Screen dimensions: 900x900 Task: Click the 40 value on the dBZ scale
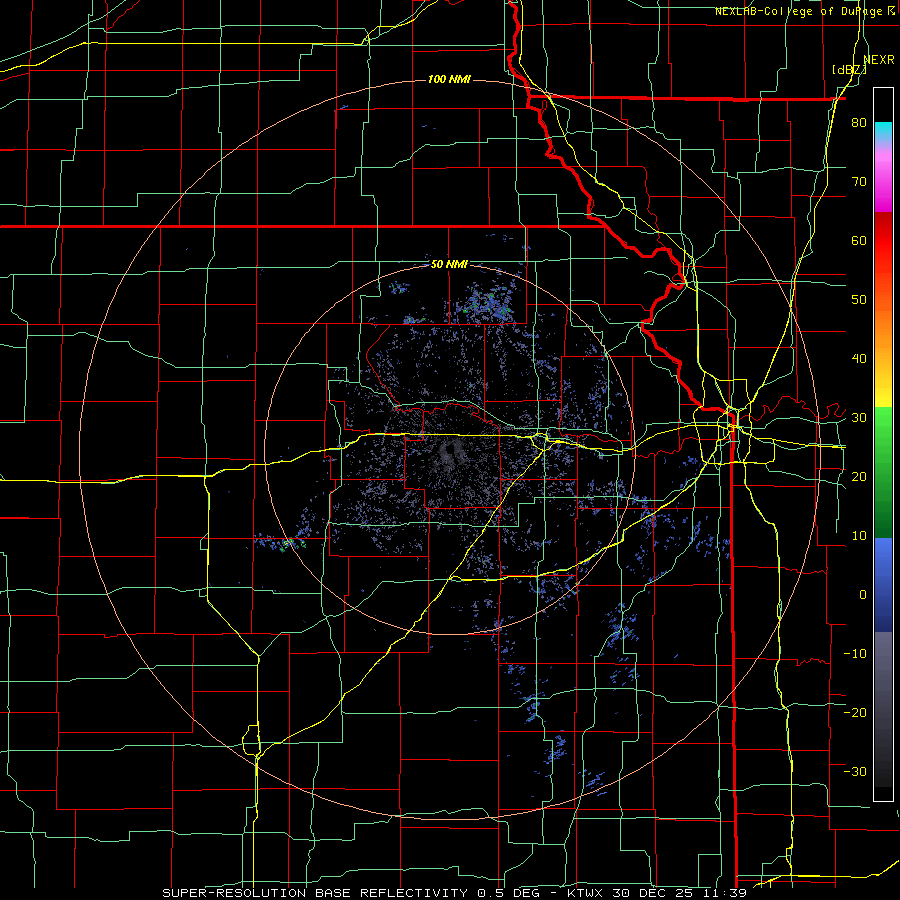(x=859, y=359)
